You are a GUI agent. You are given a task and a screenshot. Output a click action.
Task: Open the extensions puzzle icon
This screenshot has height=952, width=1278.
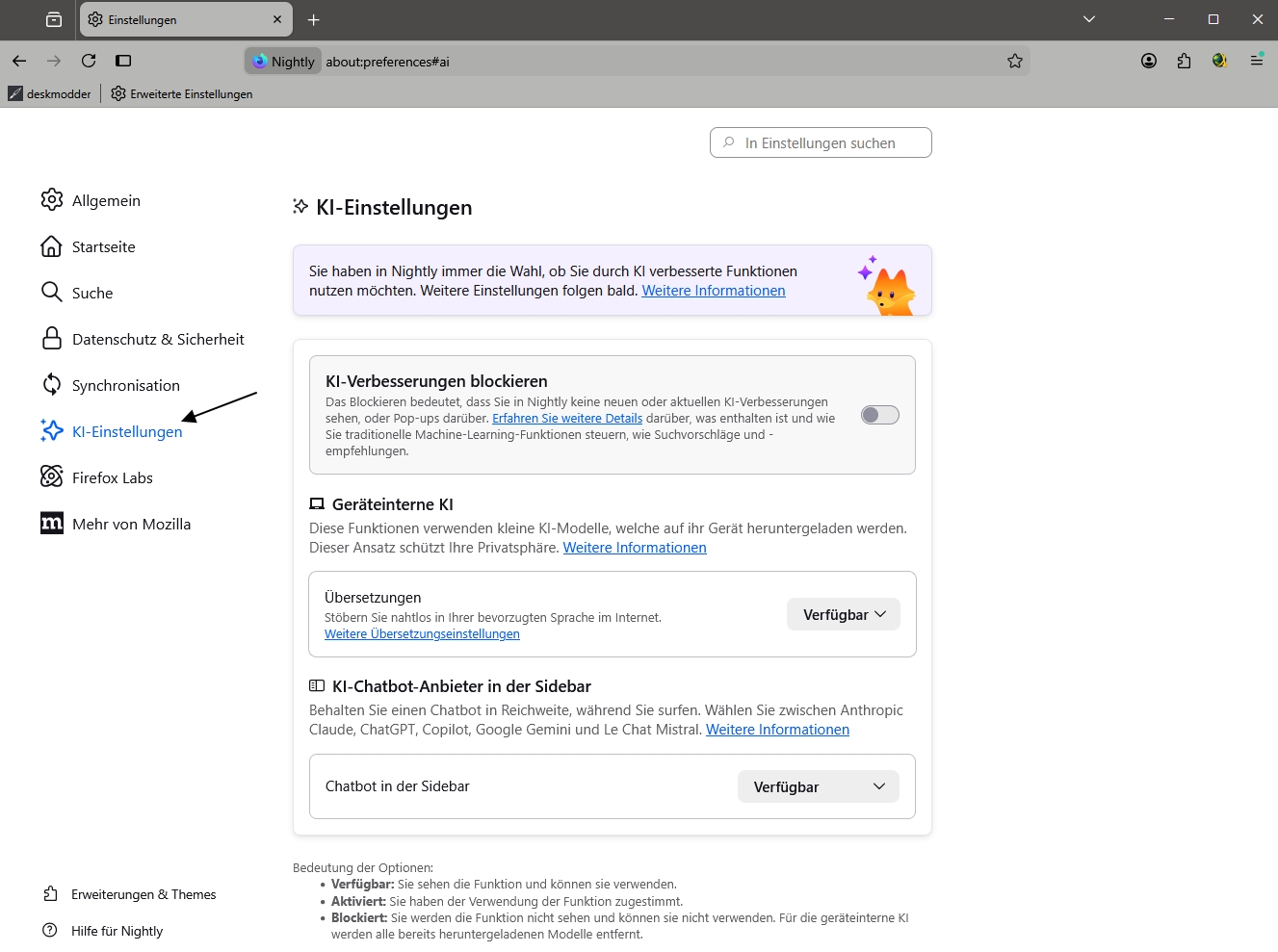coord(1184,61)
